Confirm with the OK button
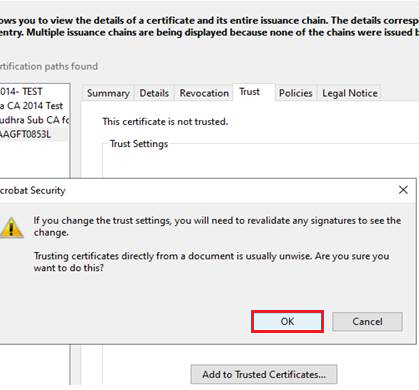 coord(287,321)
